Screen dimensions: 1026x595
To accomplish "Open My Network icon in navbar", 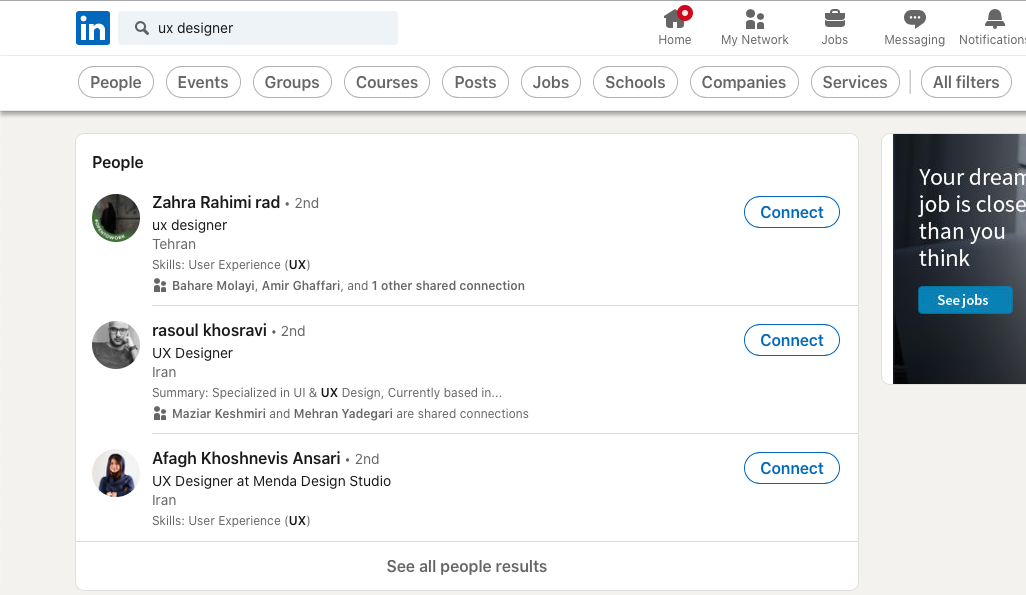I will (754, 19).
